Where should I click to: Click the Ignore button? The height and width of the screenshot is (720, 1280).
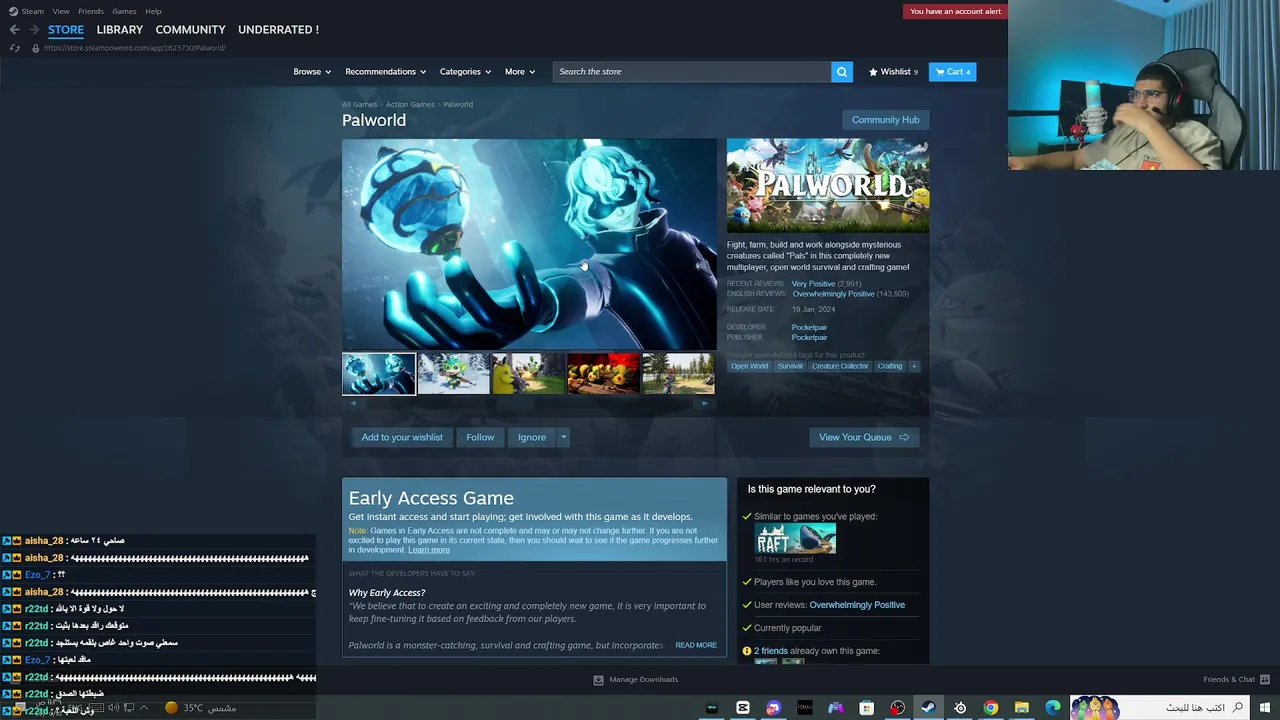tap(532, 437)
